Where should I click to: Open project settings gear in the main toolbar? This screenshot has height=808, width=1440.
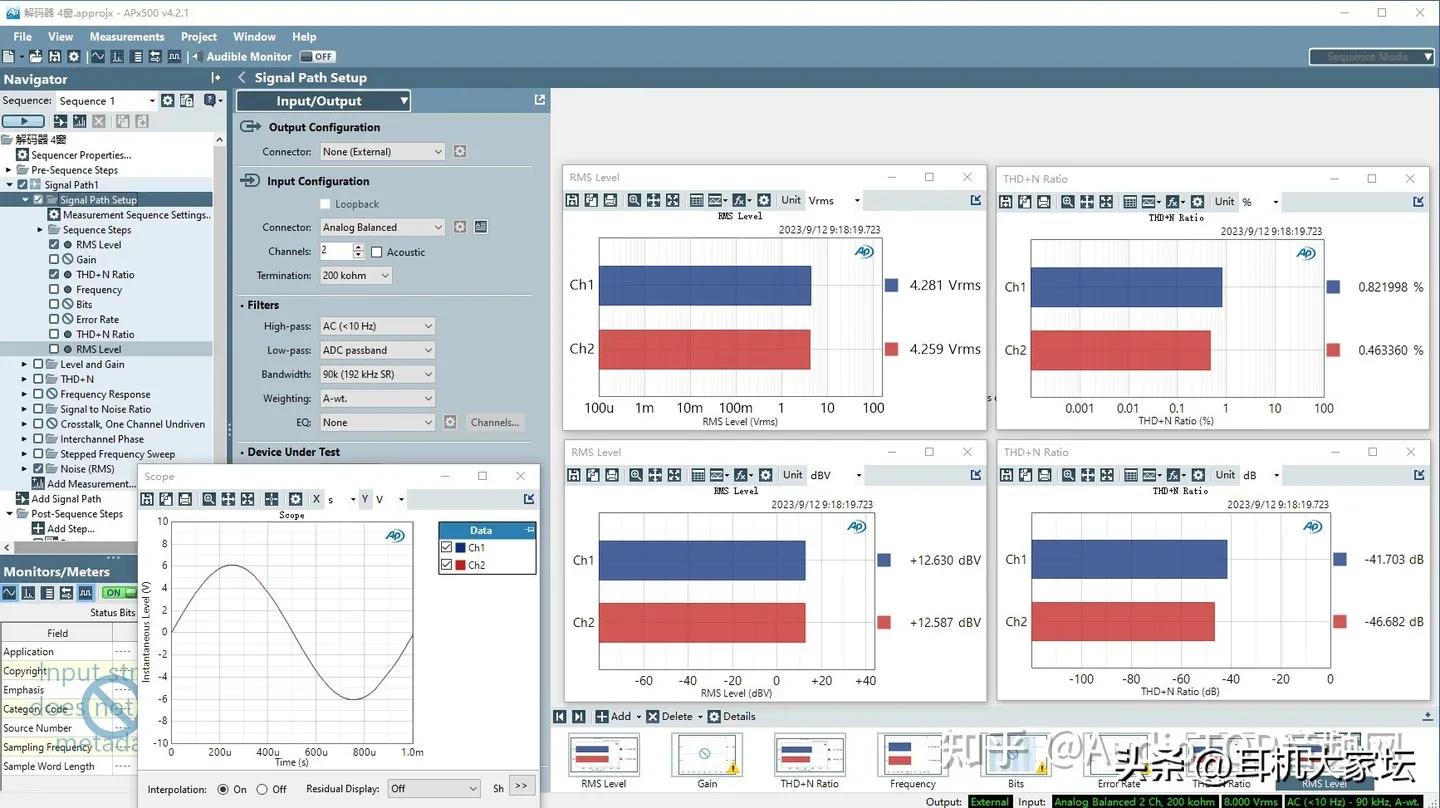click(73, 57)
